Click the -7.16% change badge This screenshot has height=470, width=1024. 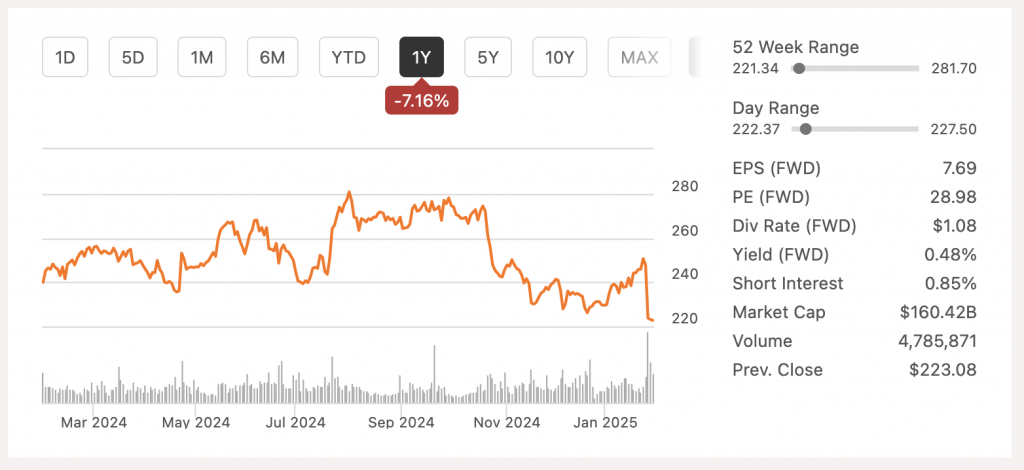[x=422, y=101]
